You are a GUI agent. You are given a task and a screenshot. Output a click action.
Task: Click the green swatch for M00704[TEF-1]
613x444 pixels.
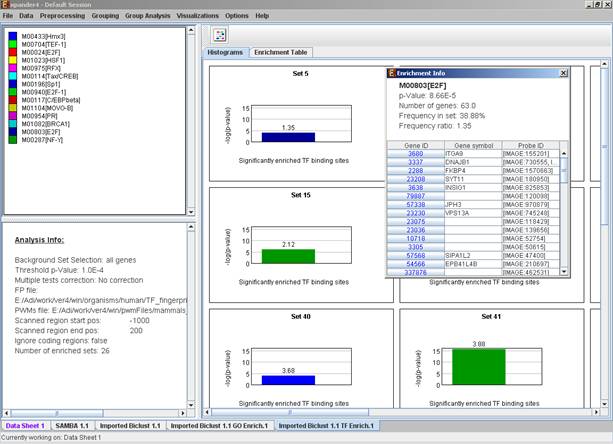click(13, 44)
